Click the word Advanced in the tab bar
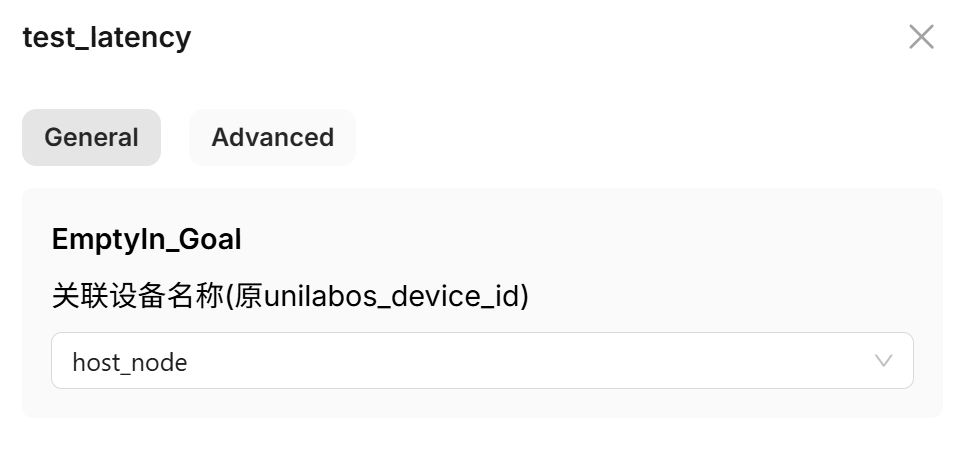959x449 pixels. 272,137
